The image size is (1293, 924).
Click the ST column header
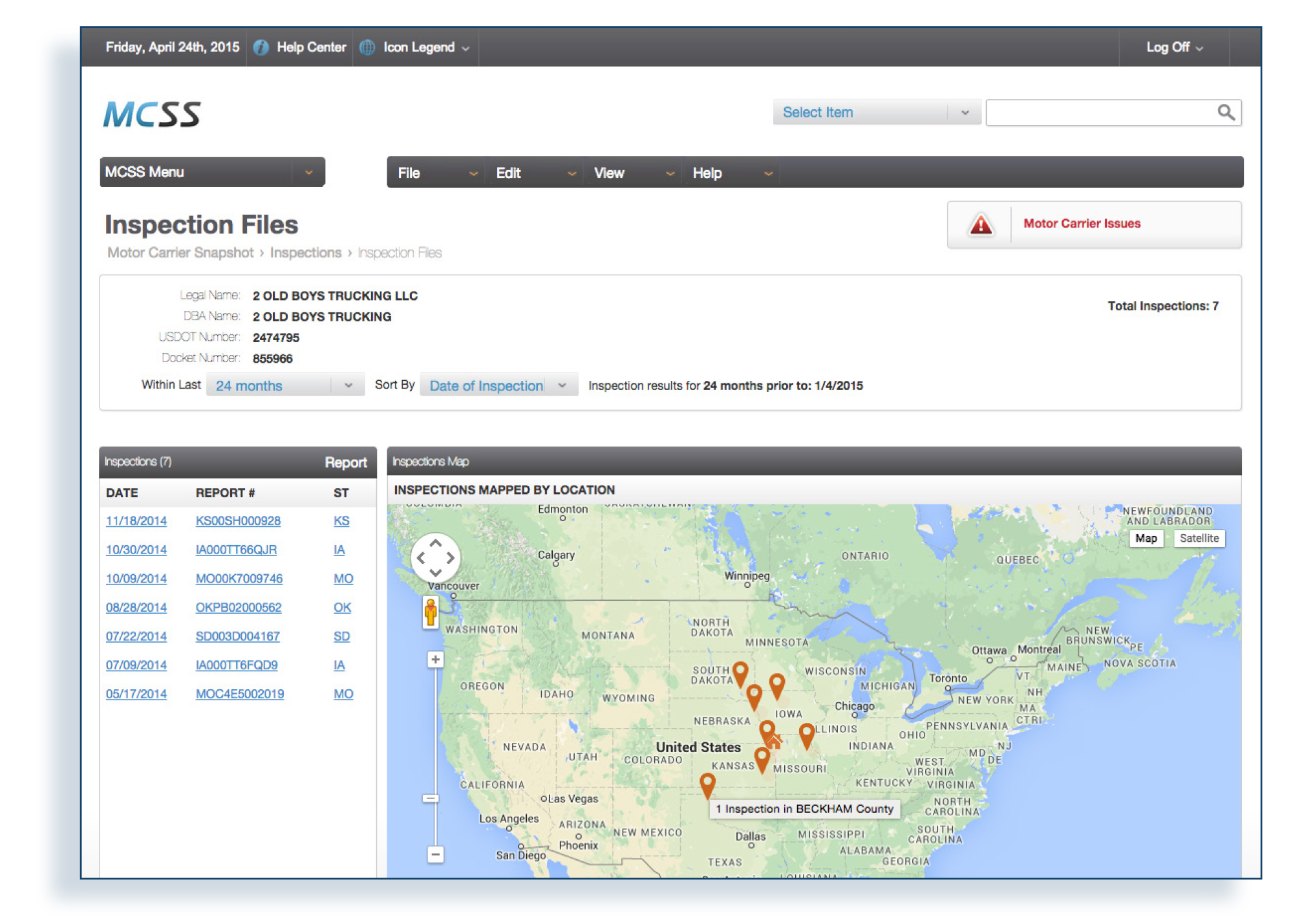(341, 493)
